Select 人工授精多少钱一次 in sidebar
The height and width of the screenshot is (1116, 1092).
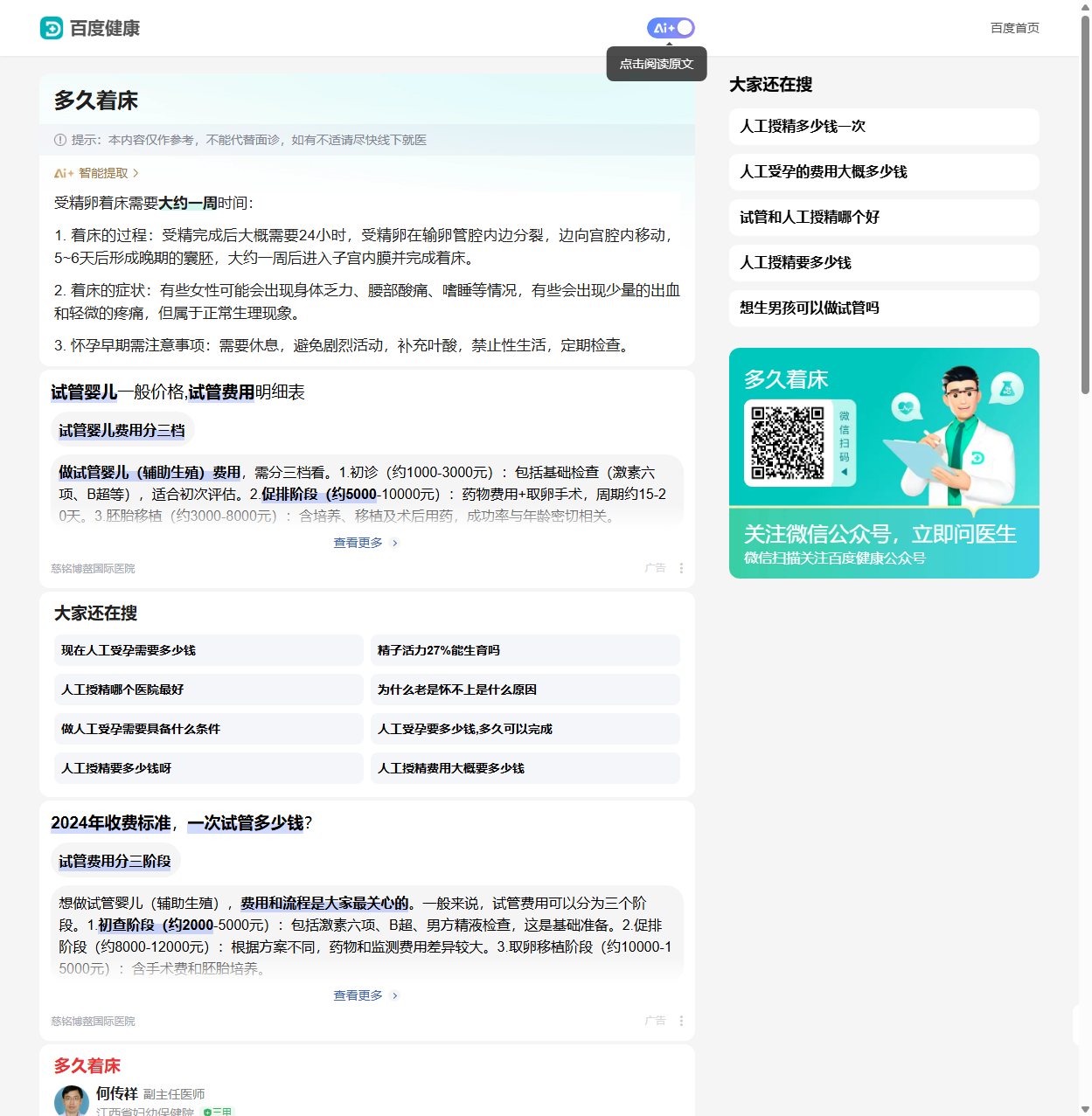(883, 127)
